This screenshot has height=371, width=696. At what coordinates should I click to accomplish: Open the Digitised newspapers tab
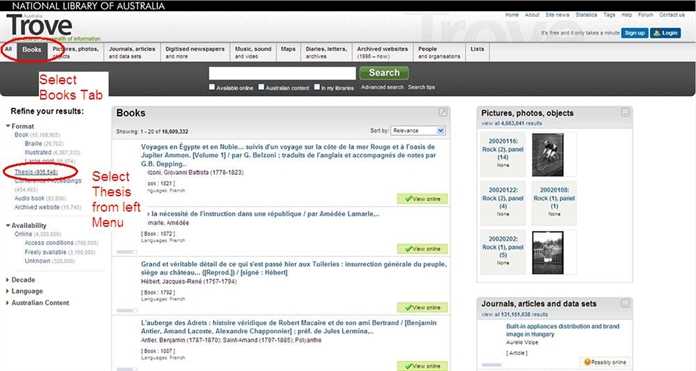click(195, 52)
